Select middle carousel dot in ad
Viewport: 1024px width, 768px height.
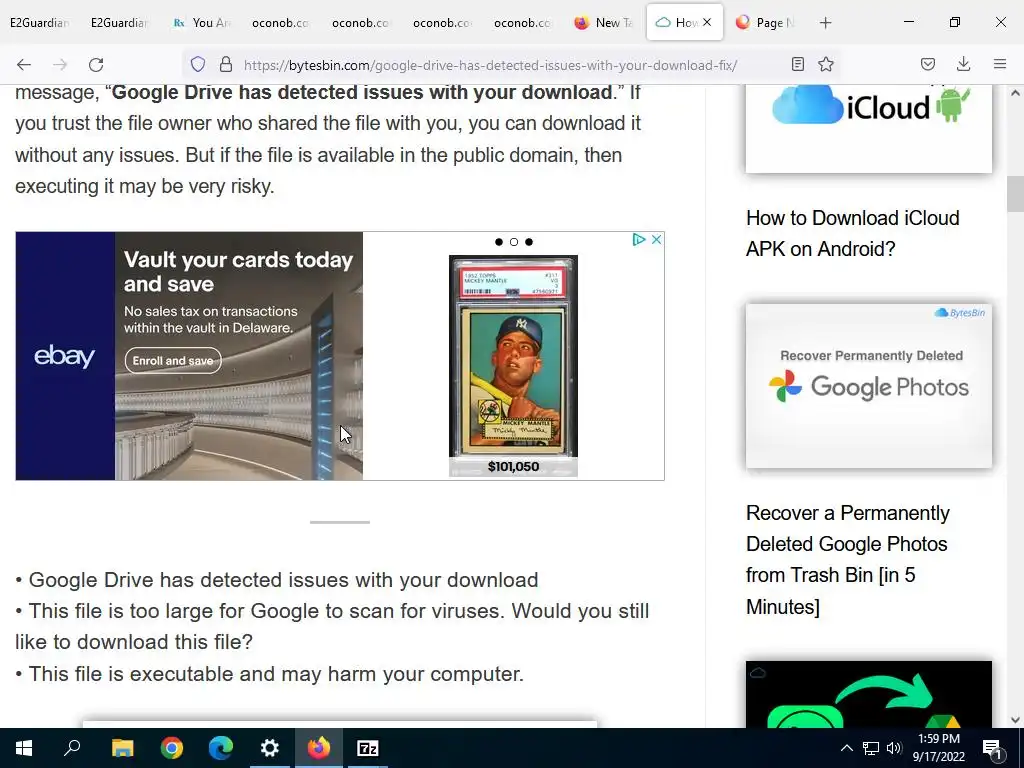point(514,242)
